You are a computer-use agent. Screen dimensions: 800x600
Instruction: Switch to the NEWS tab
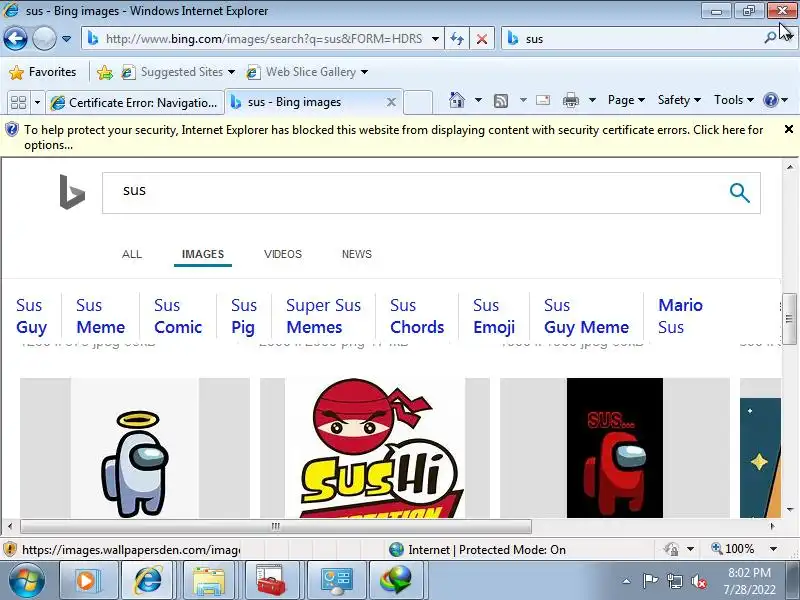(x=357, y=254)
